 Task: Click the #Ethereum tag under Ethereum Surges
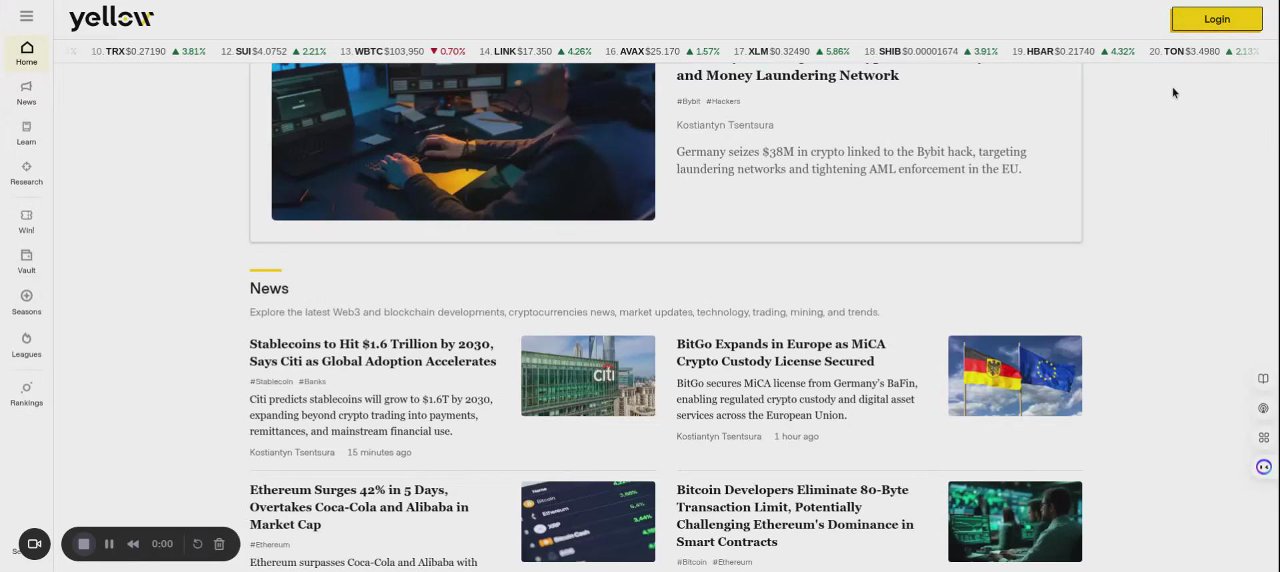pos(270,545)
